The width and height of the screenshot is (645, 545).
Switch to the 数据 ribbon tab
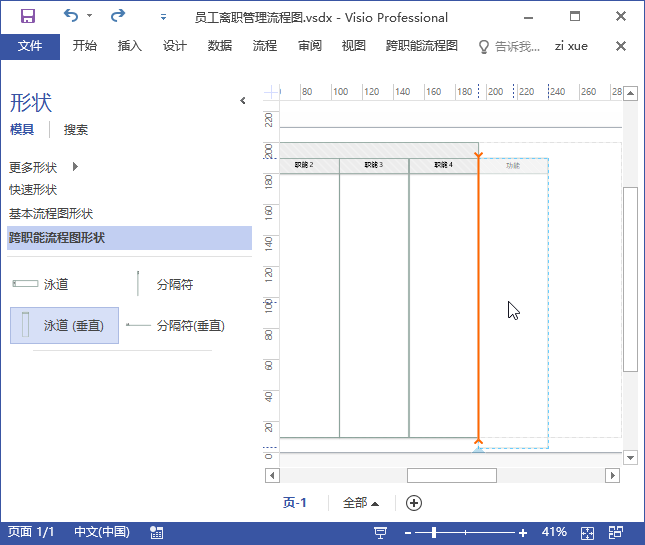click(220, 46)
